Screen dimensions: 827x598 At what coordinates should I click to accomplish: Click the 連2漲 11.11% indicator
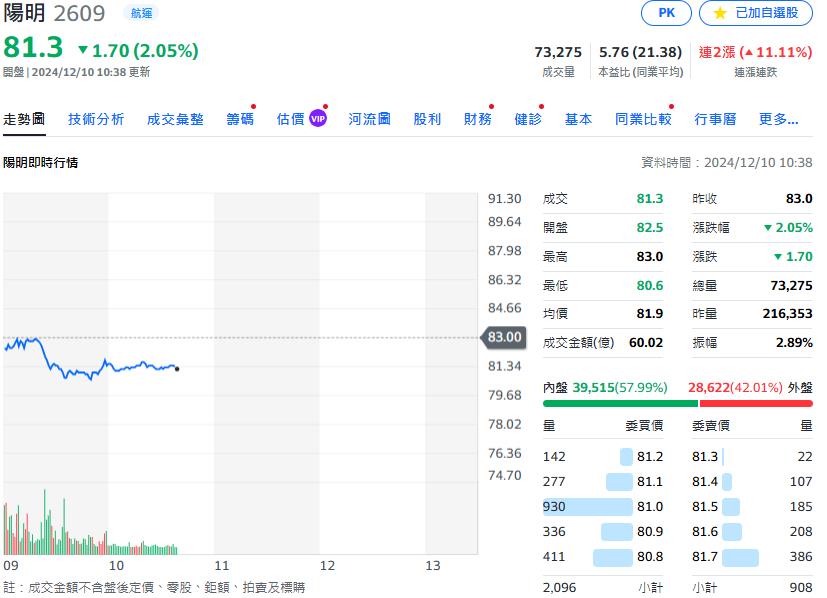[x=755, y=52]
